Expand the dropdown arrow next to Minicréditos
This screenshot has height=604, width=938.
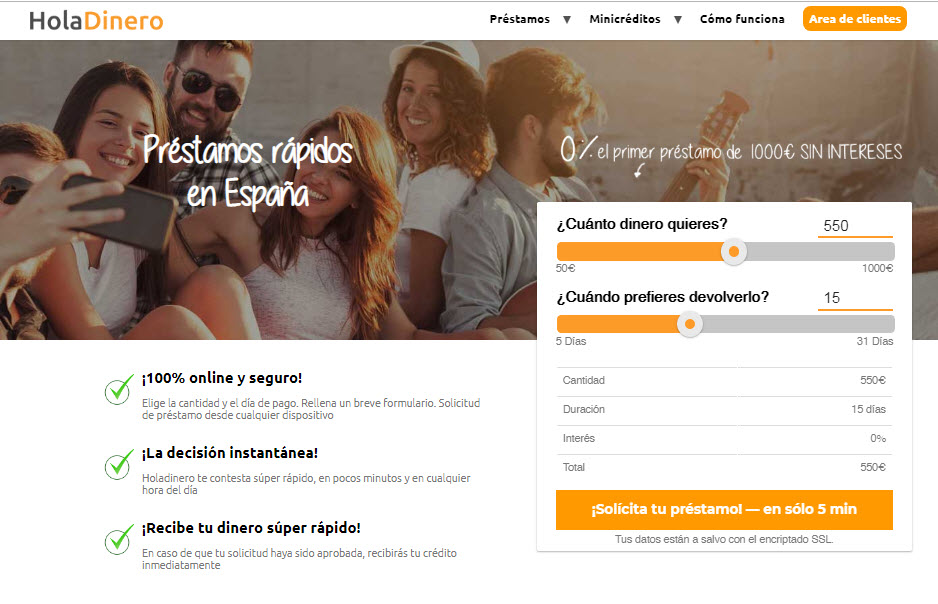point(678,20)
